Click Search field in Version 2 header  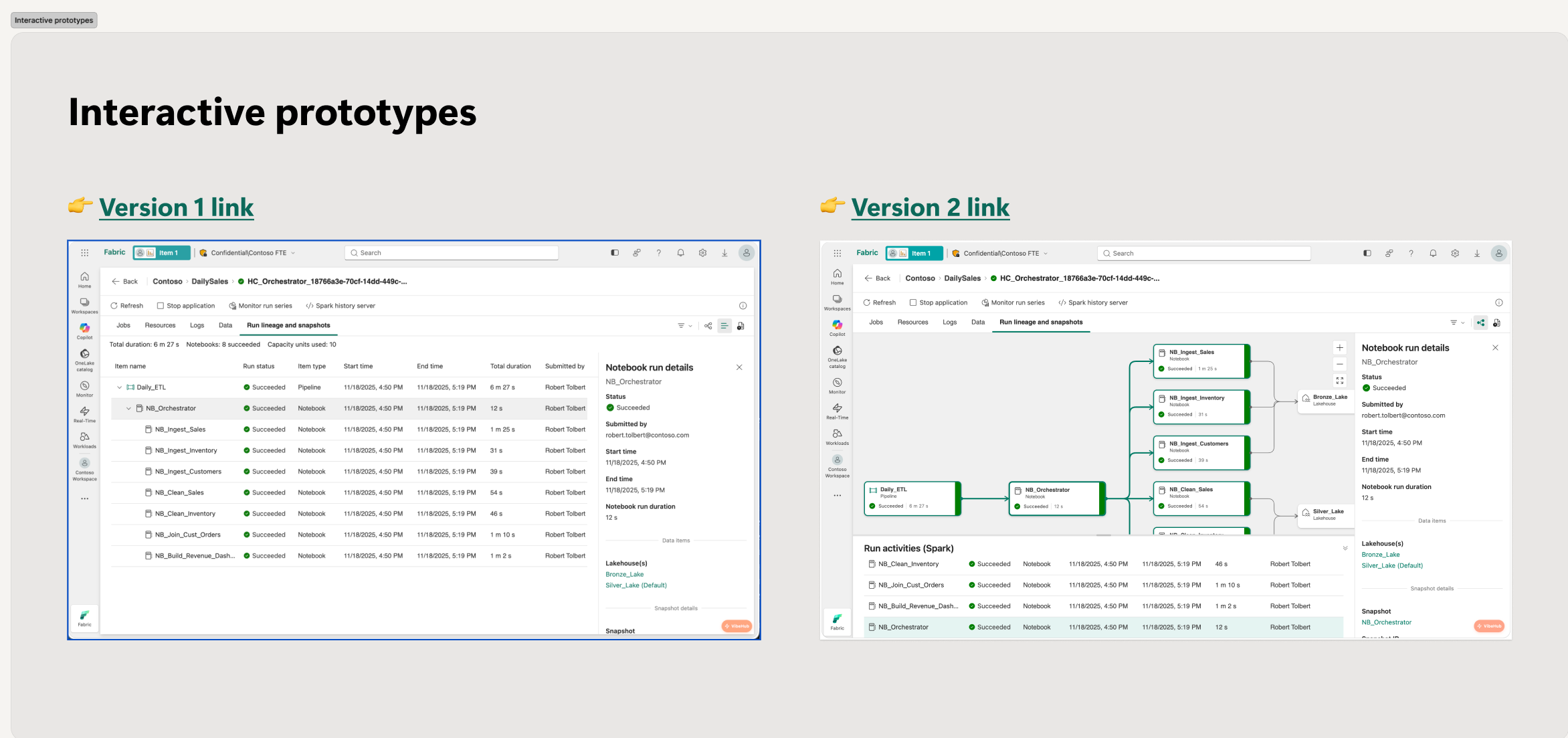[1204, 254]
